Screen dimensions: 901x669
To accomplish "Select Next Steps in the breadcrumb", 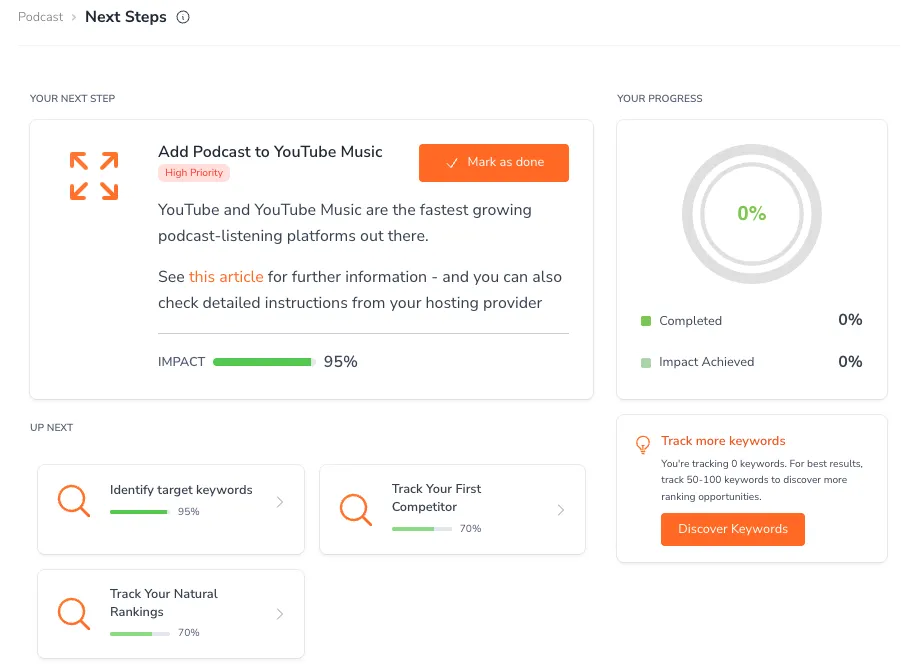I will click(x=125, y=16).
